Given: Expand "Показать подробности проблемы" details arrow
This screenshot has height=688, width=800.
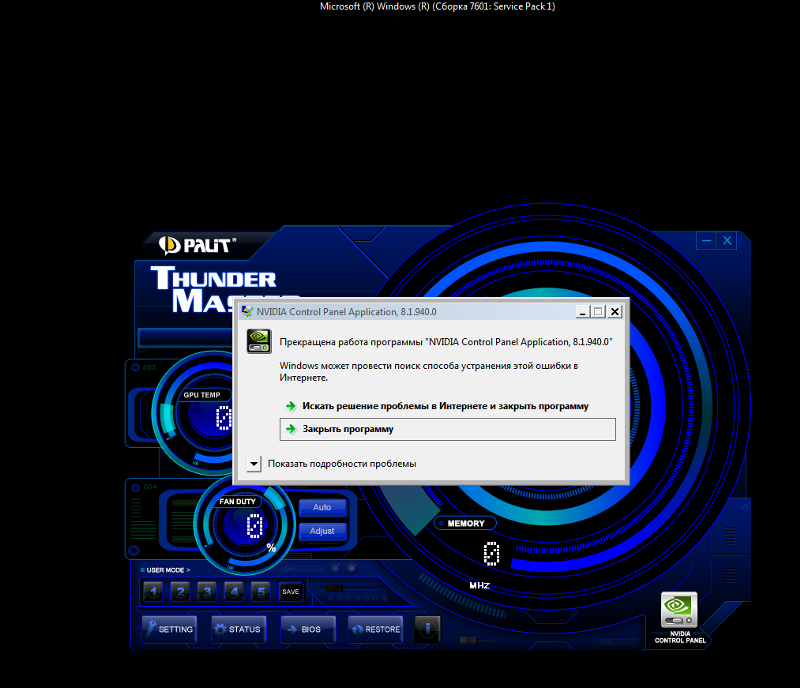Looking at the screenshot, I should tap(254, 464).
